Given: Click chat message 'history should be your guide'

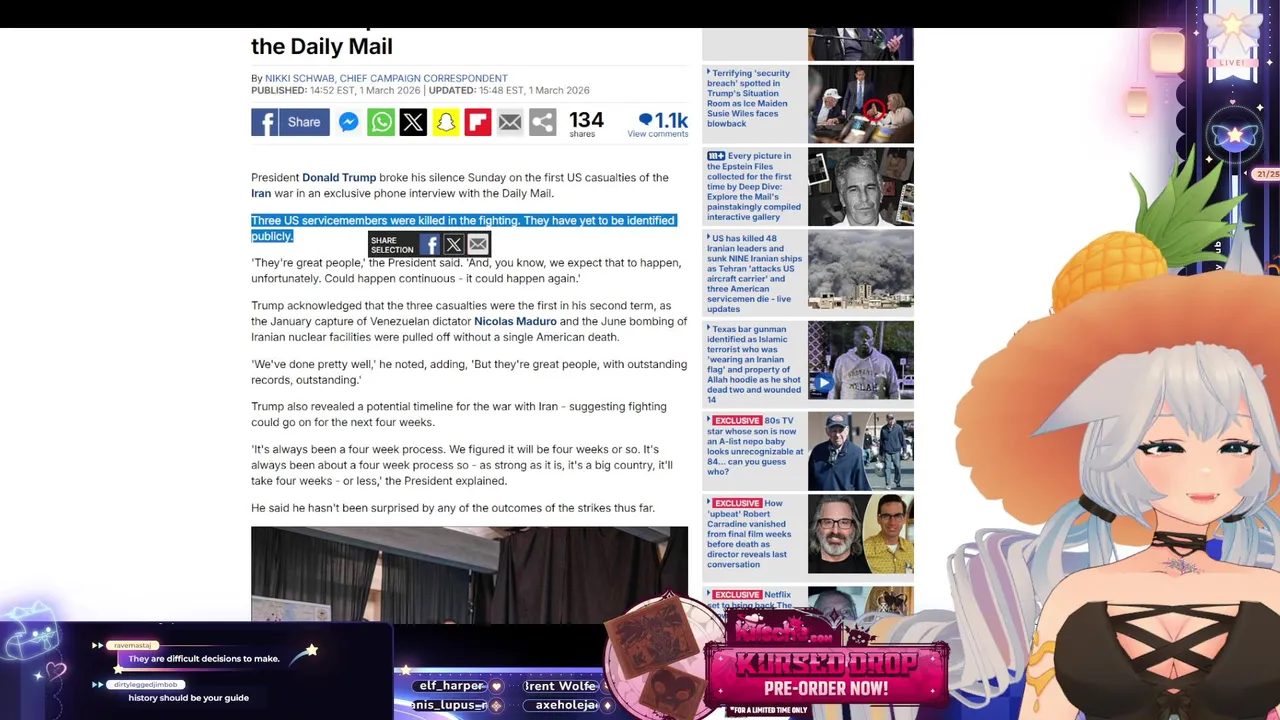Looking at the screenshot, I should click(x=188, y=698).
